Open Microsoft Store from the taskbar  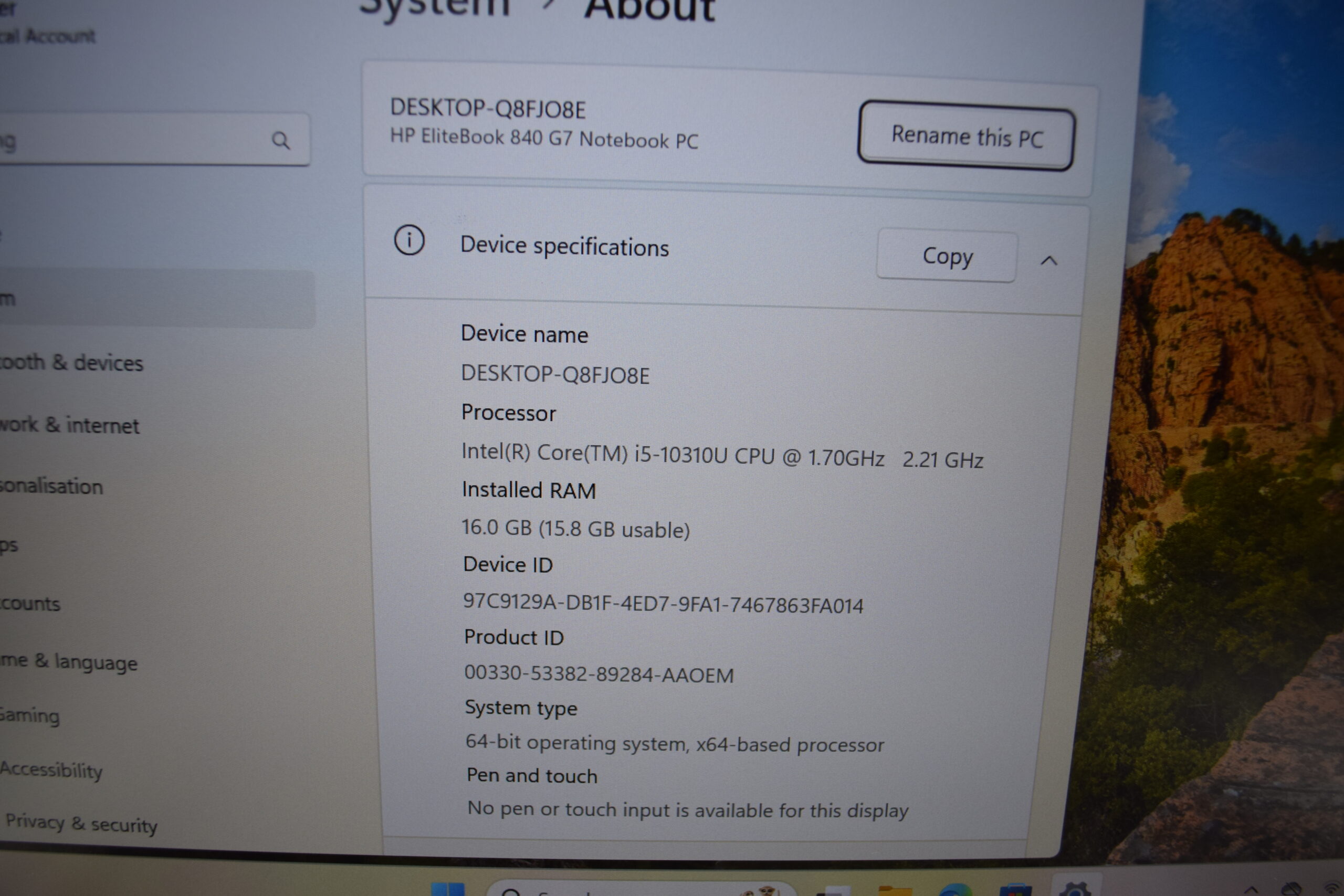click(1015, 890)
